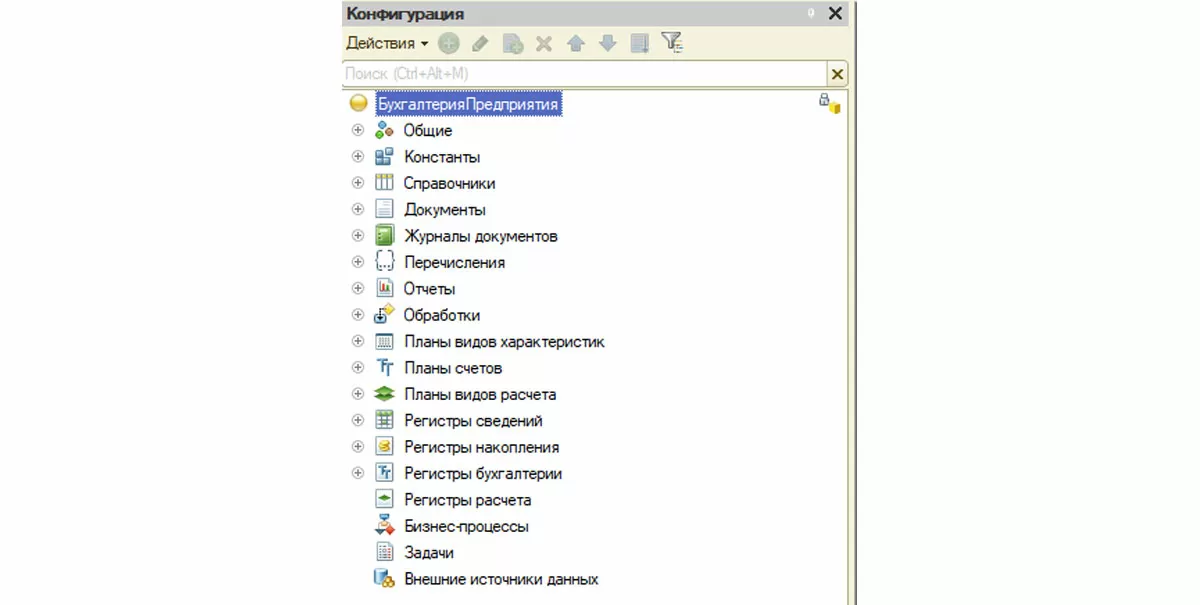Viewport: 1200px width, 605px height.
Task: Click the Copy object toolbar icon
Action: tap(512, 44)
